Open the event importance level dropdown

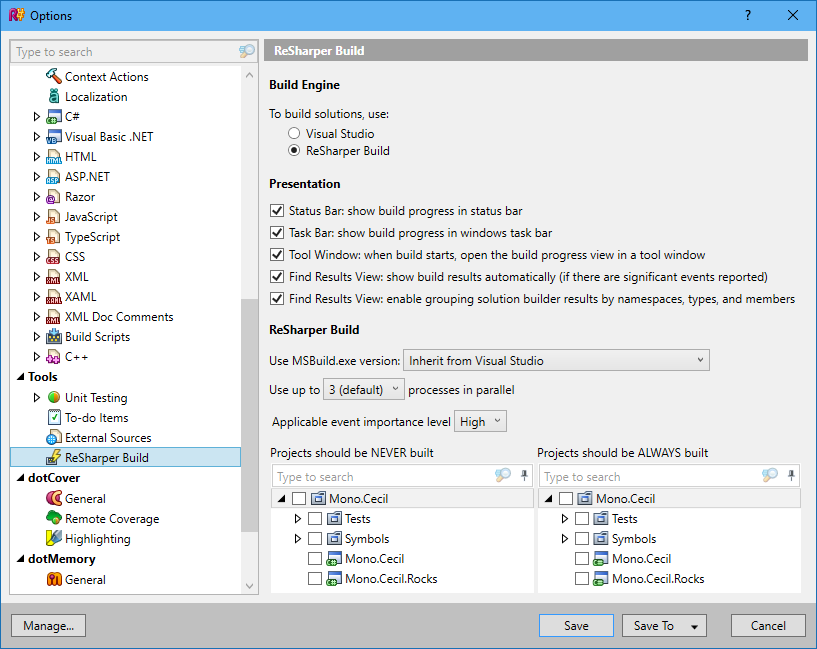480,421
